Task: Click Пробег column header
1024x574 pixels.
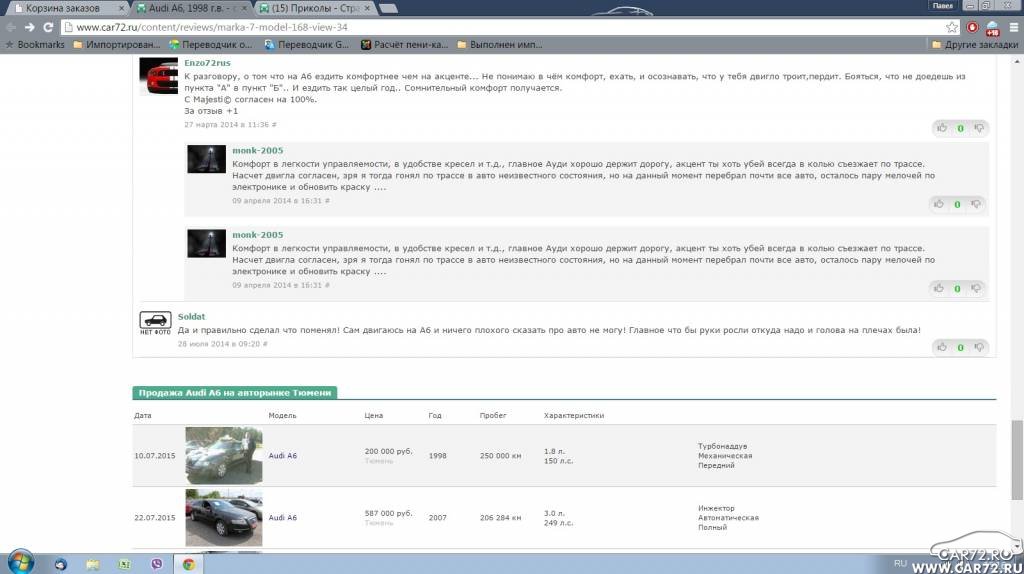Action: click(x=493, y=415)
